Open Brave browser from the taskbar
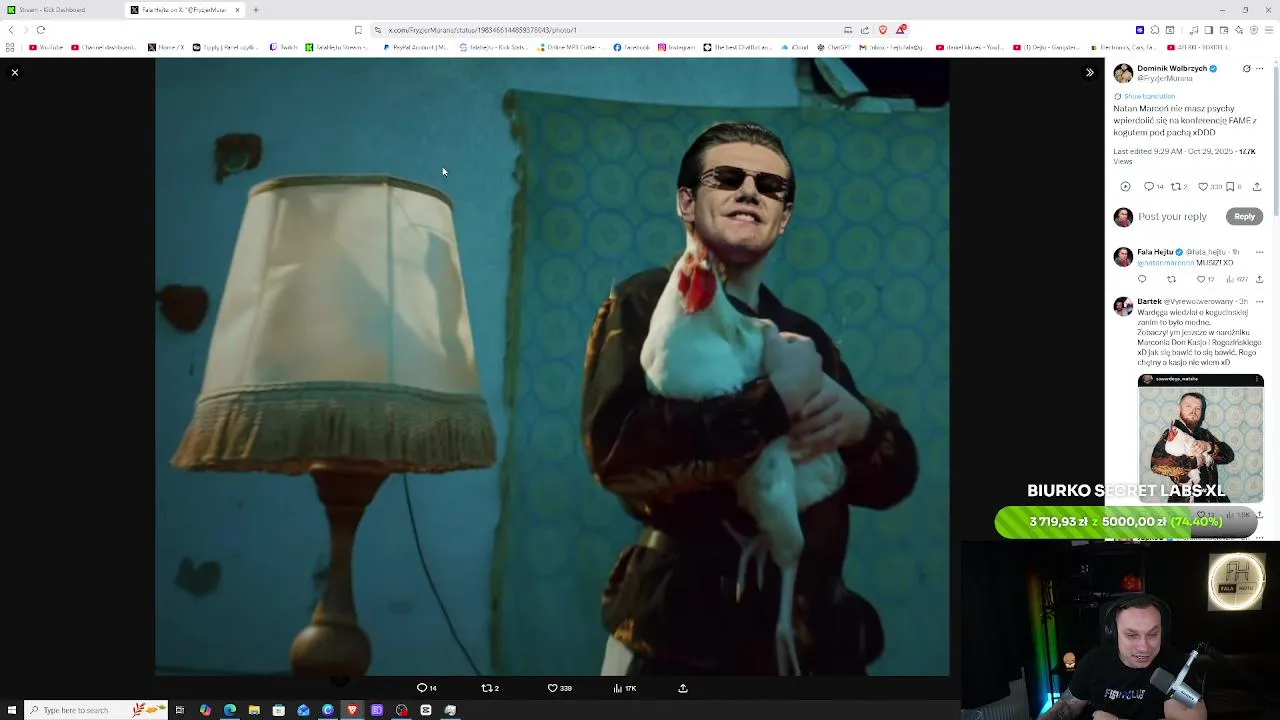 point(352,710)
